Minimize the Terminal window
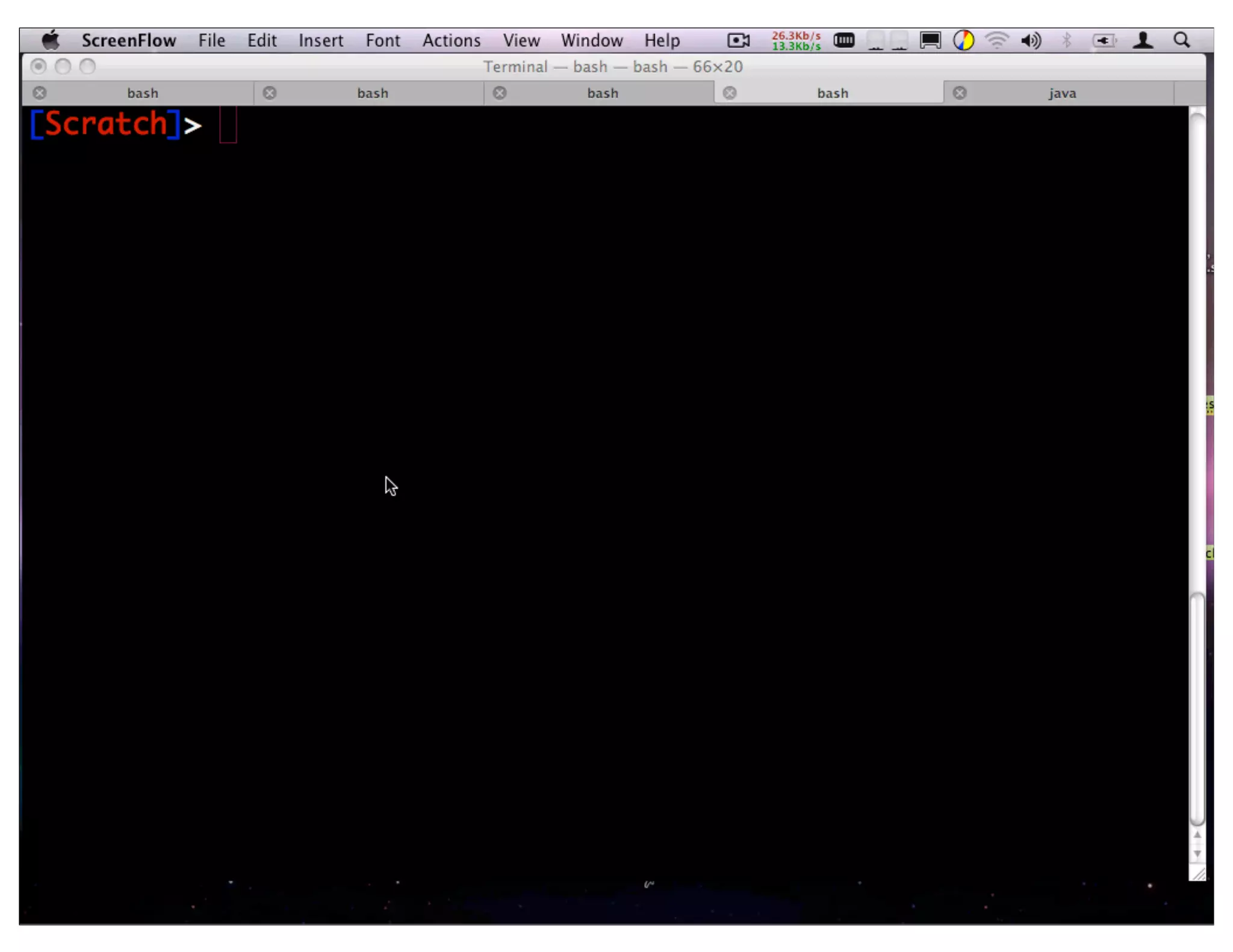Viewport: 1233px width, 952px height. click(63, 66)
